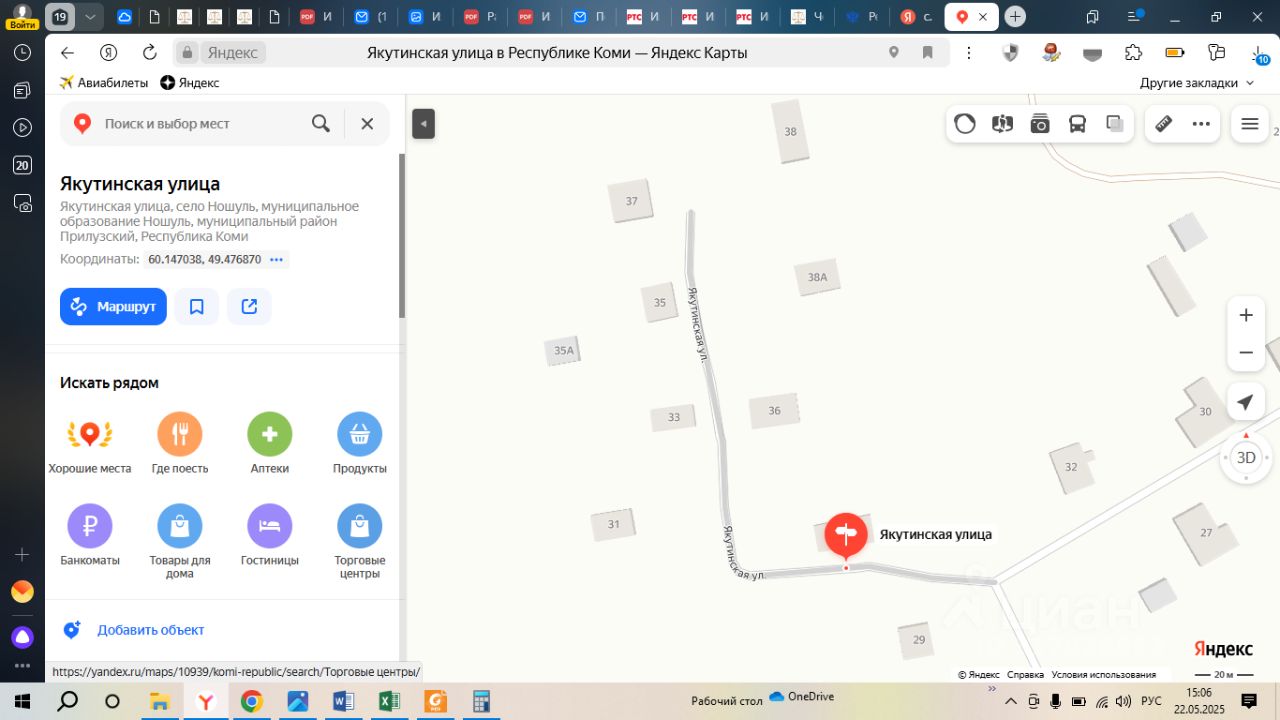The image size is (1280, 720).
Task: Switch the map to 3D view
Action: point(1246,458)
